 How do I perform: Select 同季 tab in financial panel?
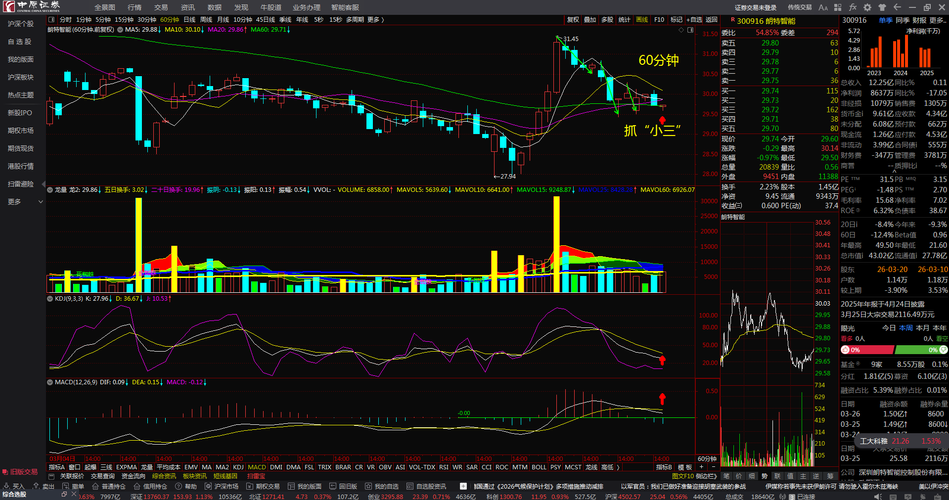[x=902, y=20]
